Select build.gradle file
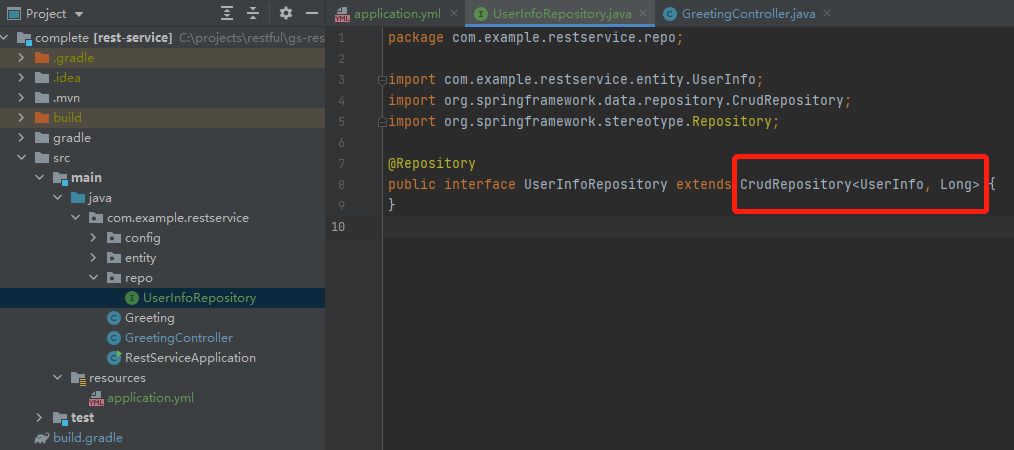 88,438
